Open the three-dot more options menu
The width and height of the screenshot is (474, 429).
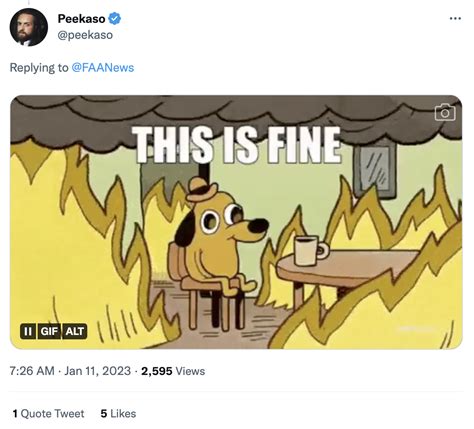click(455, 18)
